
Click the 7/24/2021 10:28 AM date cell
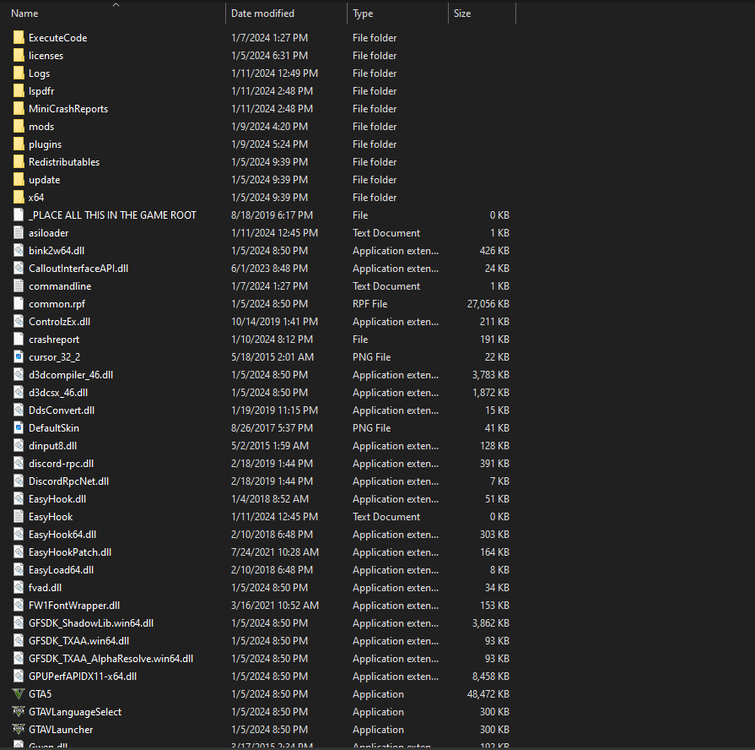tap(274, 552)
